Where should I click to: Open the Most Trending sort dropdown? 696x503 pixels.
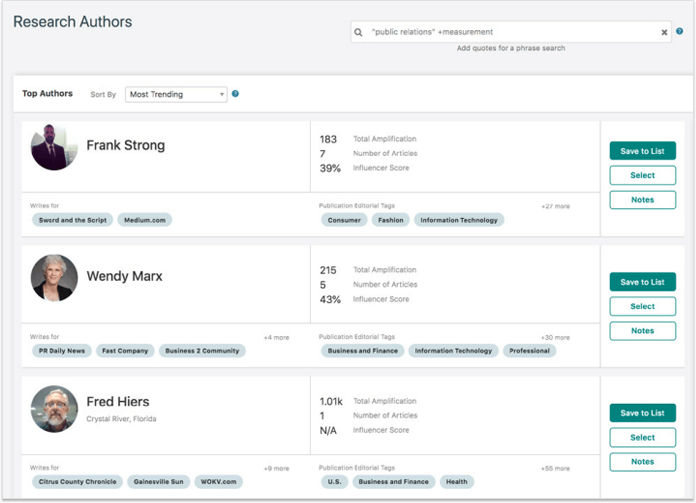click(x=176, y=94)
